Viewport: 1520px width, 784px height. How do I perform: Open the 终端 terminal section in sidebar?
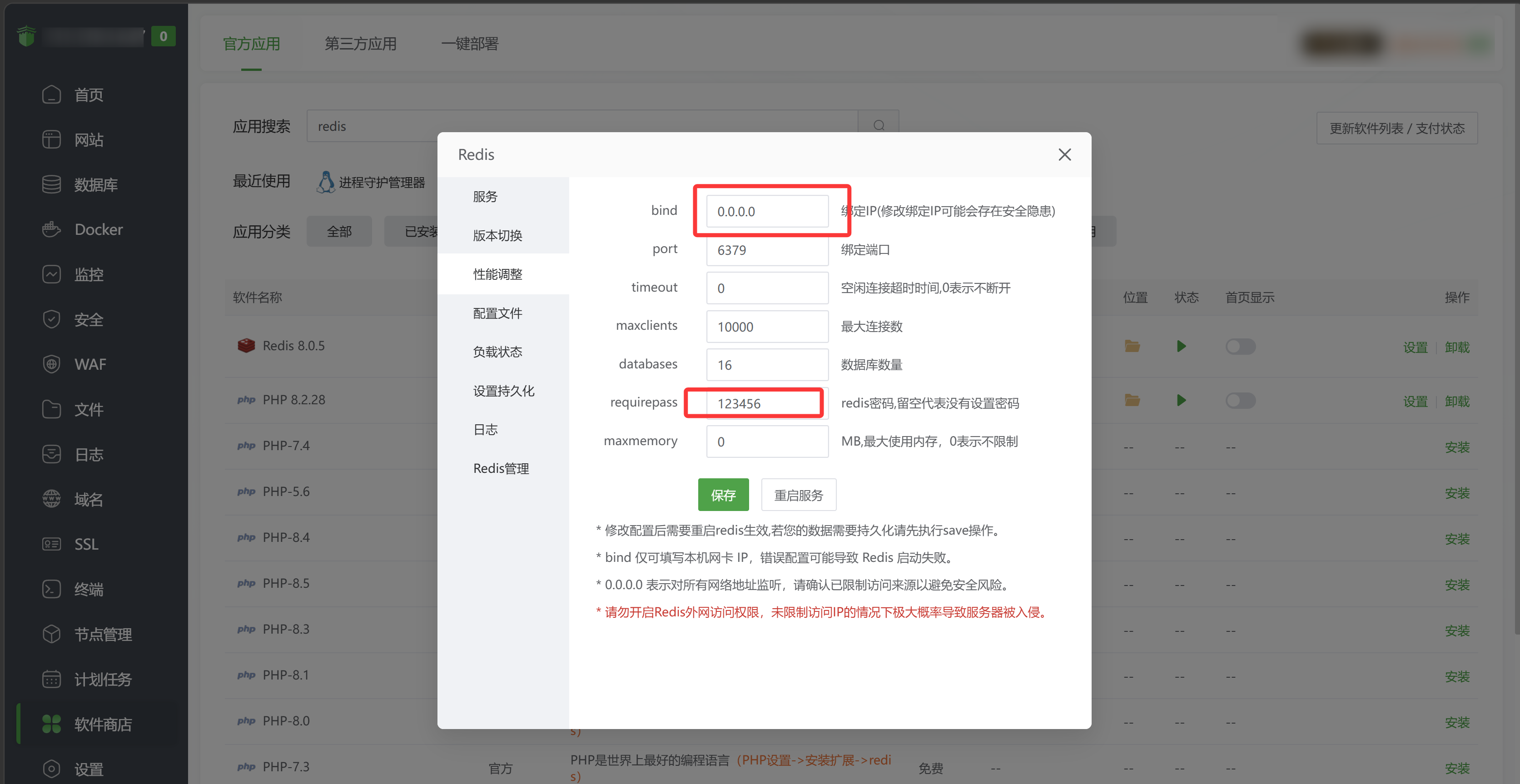(x=89, y=589)
